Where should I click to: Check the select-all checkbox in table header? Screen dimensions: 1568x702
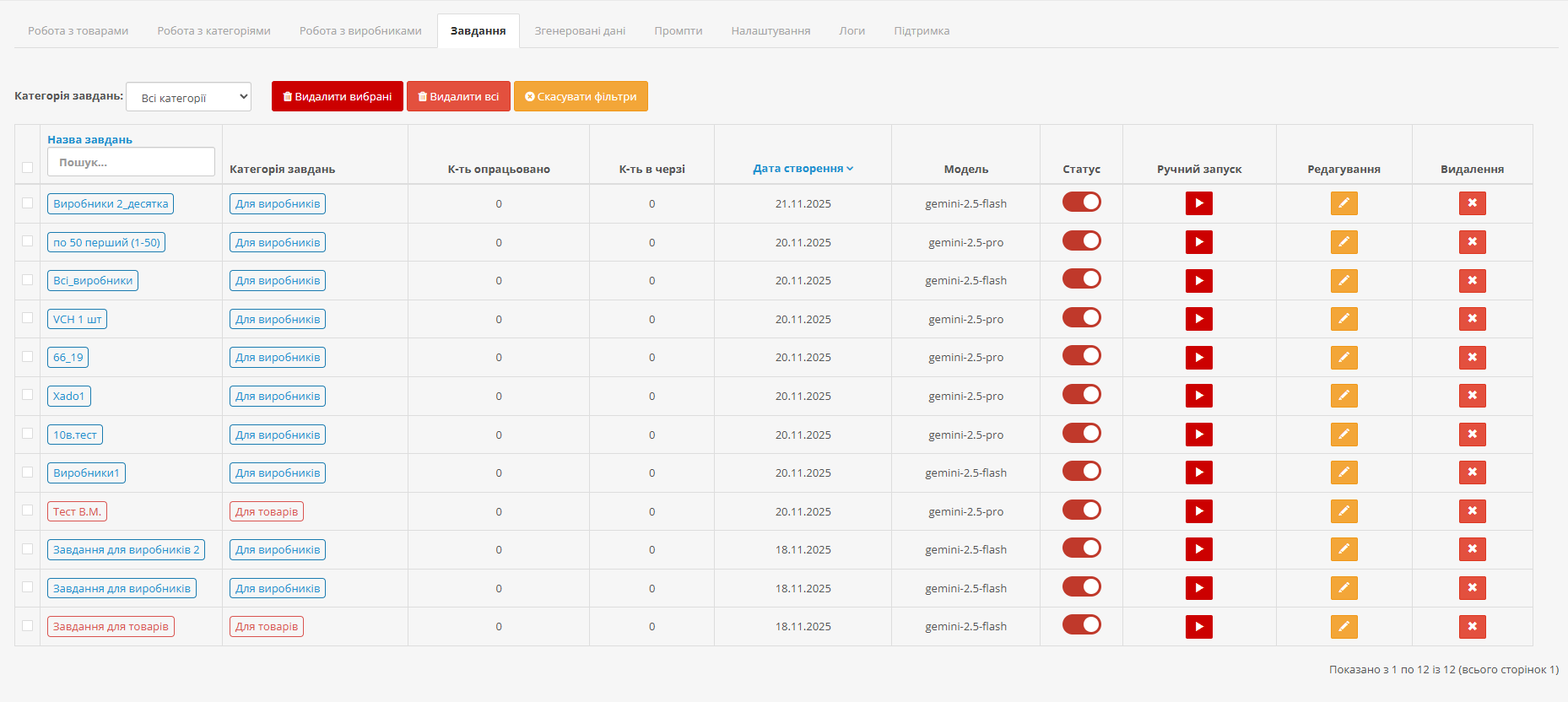pyautogui.click(x=28, y=167)
